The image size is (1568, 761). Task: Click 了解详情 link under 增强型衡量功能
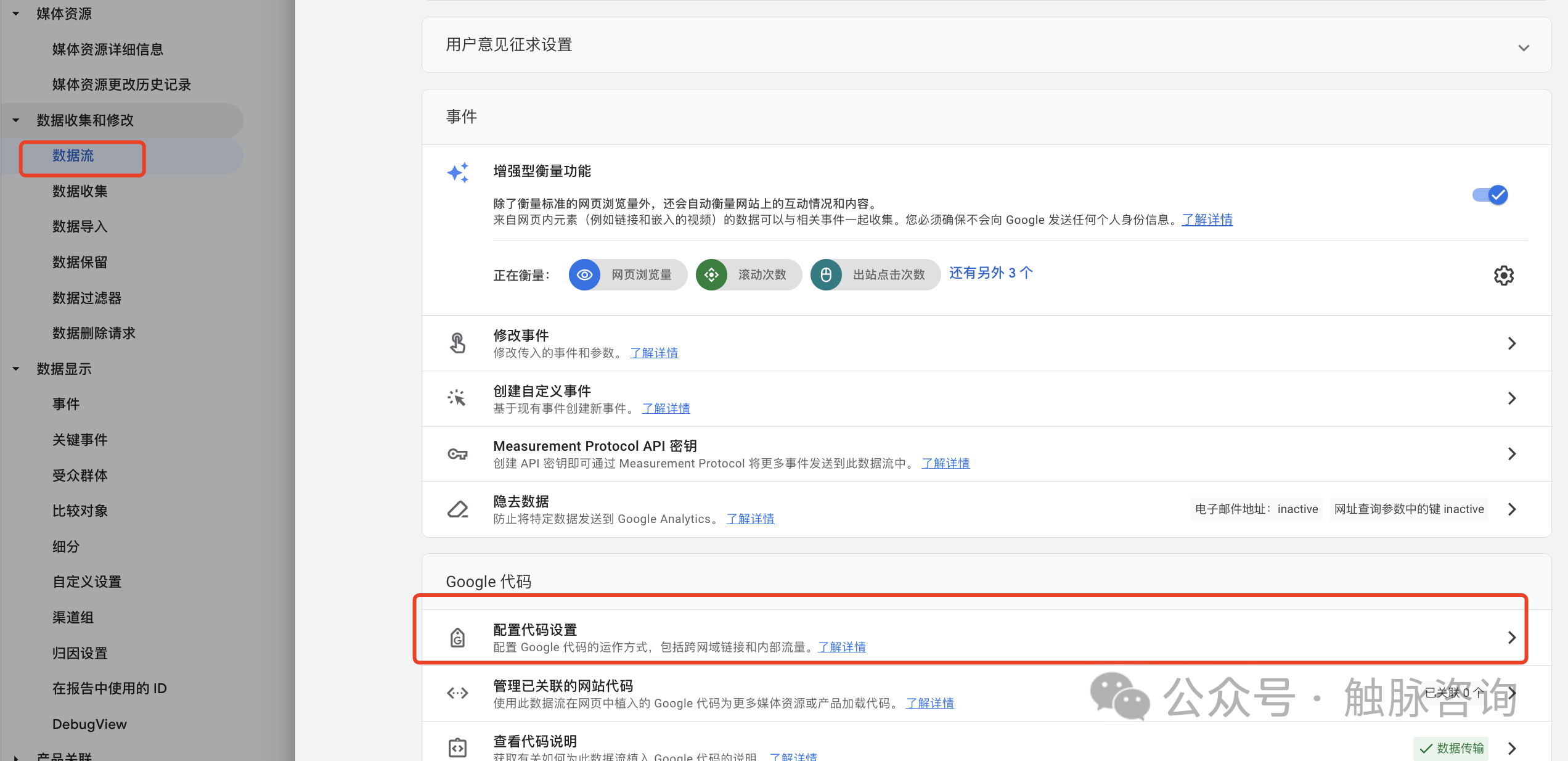pos(1207,220)
